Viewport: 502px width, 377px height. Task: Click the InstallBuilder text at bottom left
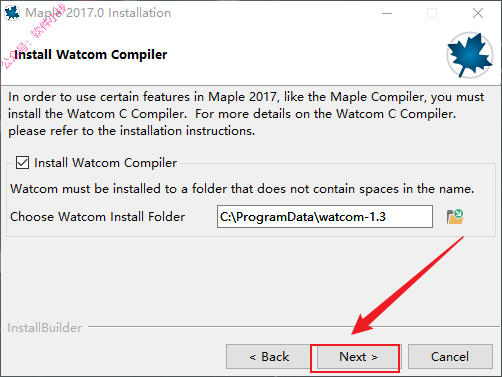click(45, 328)
